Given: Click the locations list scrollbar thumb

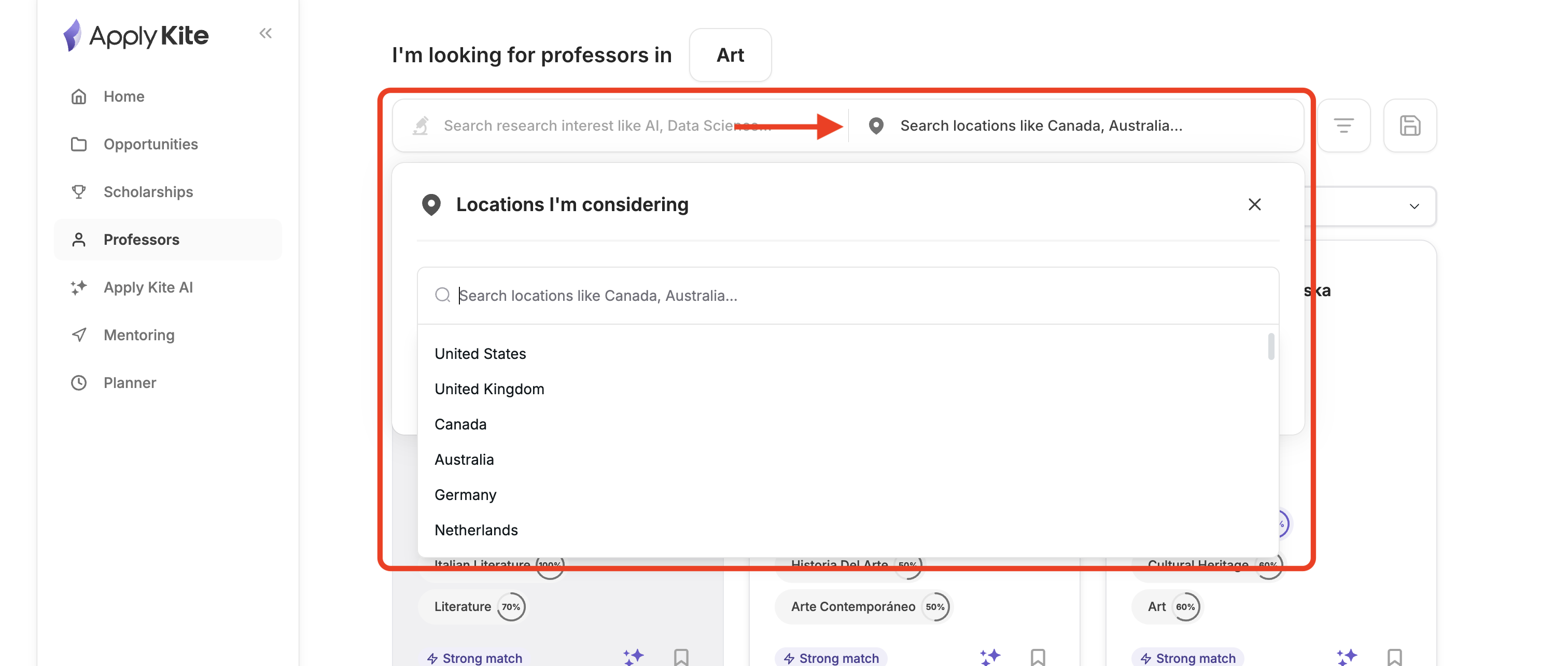Looking at the screenshot, I should click(x=1270, y=346).
